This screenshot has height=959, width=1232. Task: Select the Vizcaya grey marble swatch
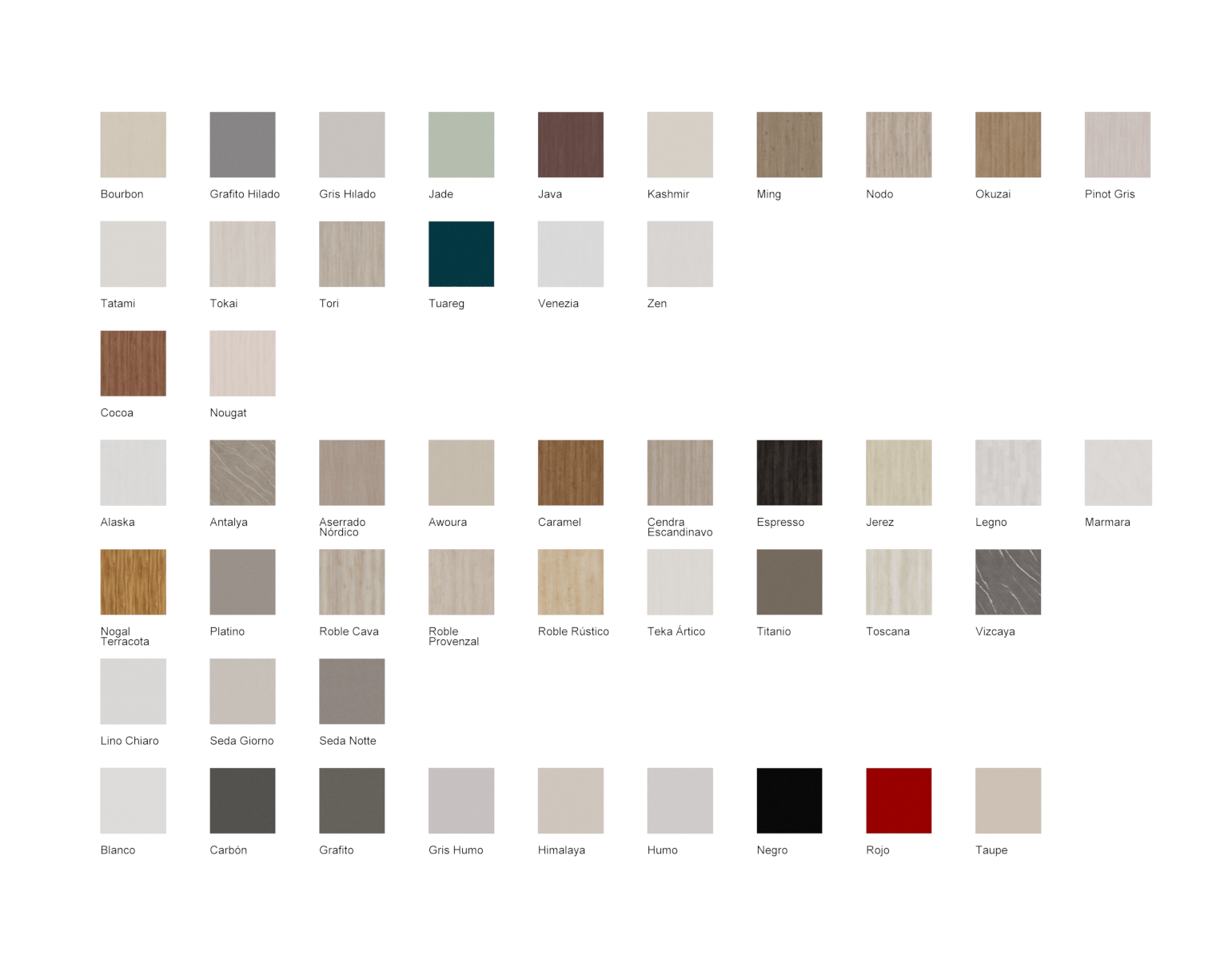point(1008,582)
